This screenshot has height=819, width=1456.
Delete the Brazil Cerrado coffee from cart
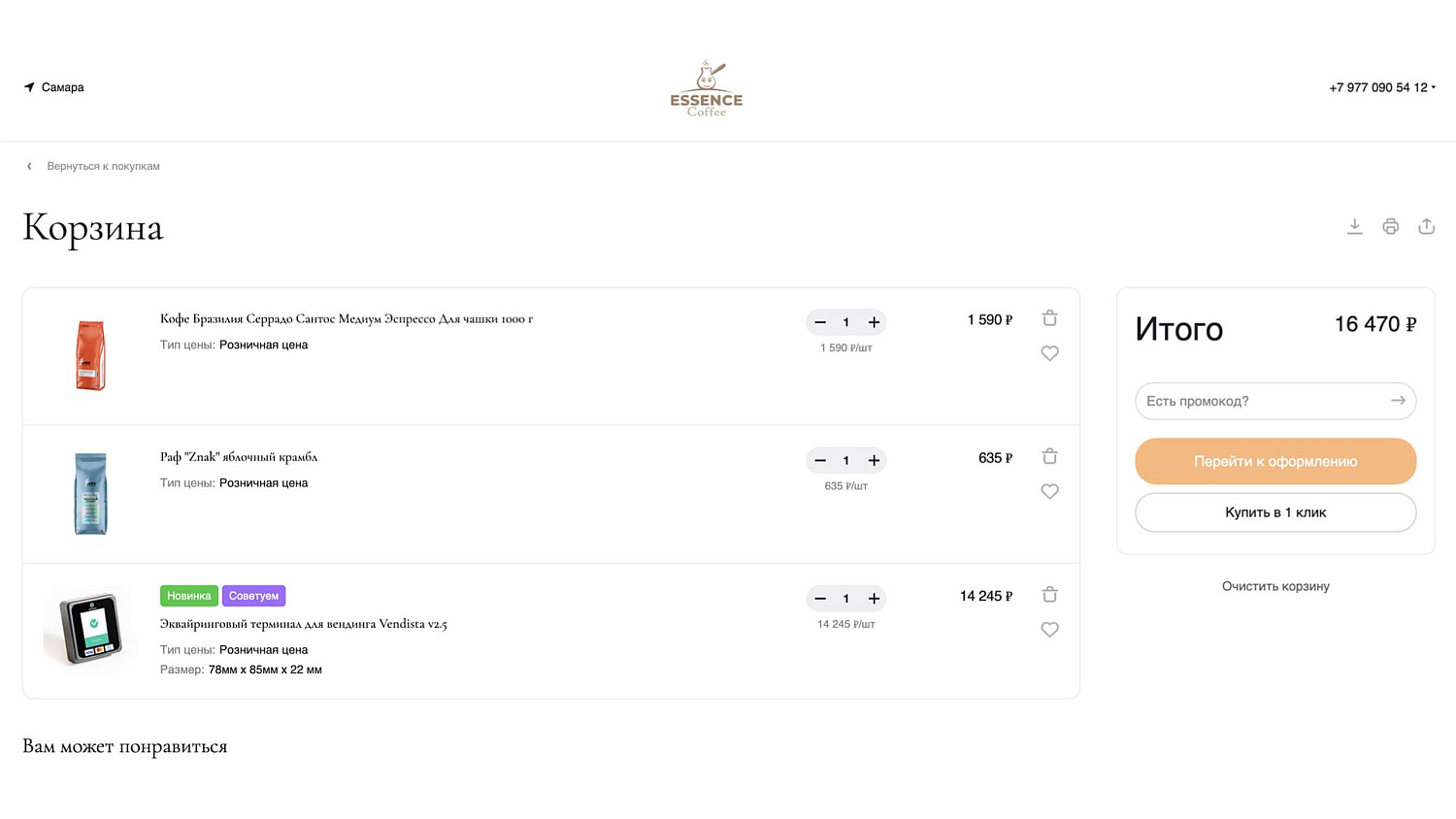(x=1049, y=318)
